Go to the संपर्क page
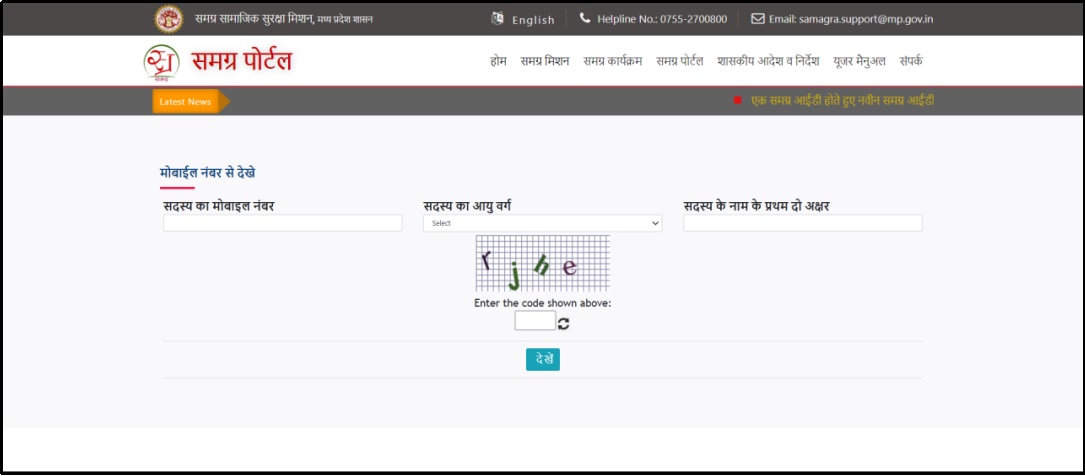 pos(910,61)
